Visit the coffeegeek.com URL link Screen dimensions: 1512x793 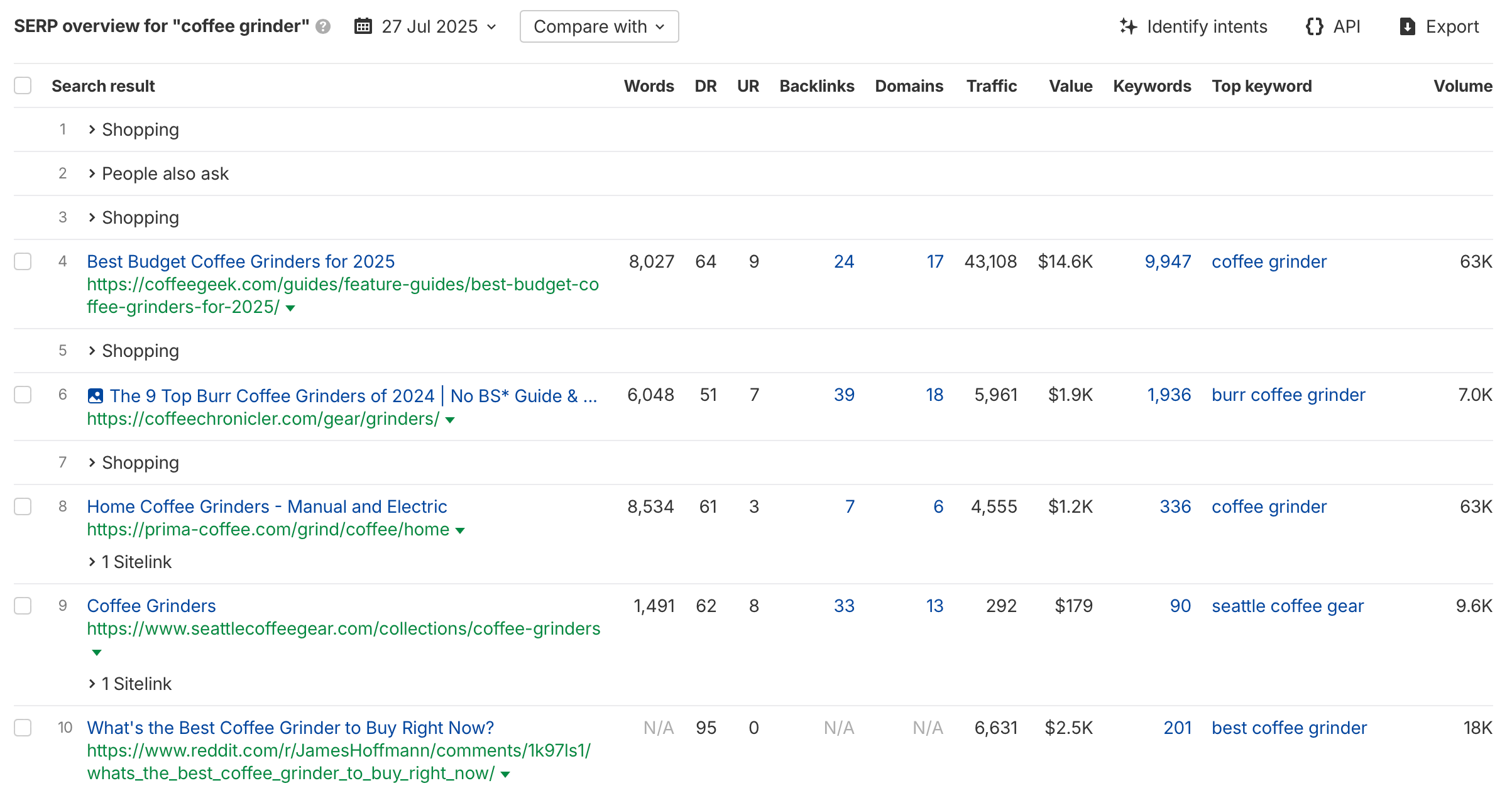(342, 295)
